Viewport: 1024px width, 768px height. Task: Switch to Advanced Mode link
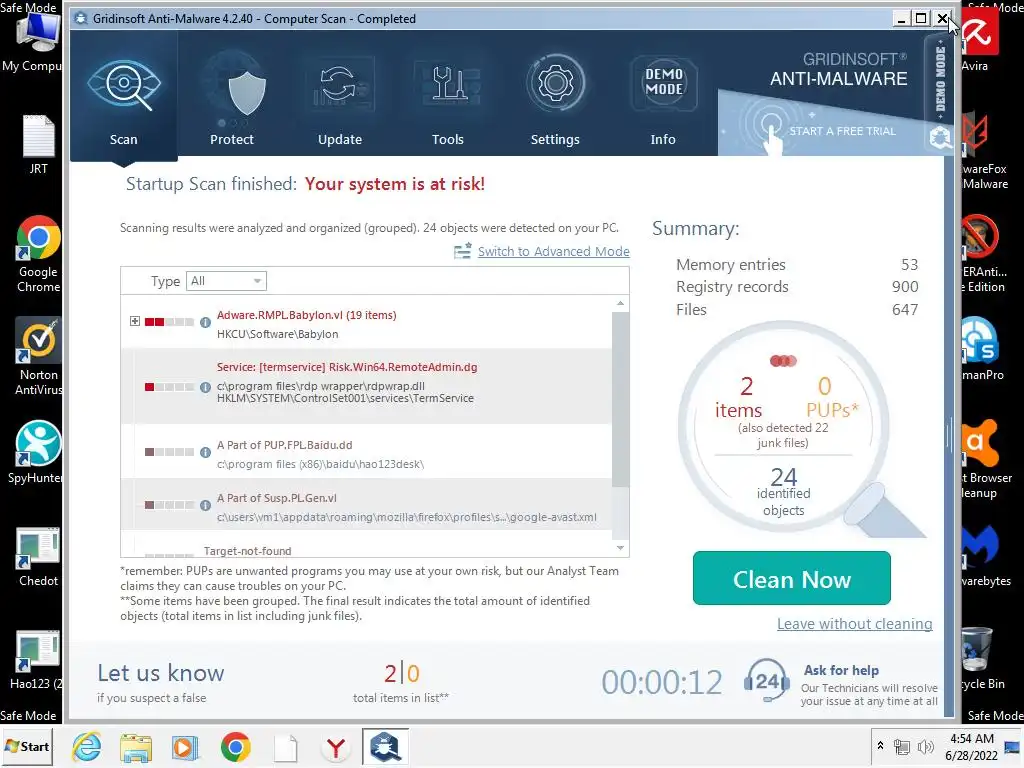553,251
